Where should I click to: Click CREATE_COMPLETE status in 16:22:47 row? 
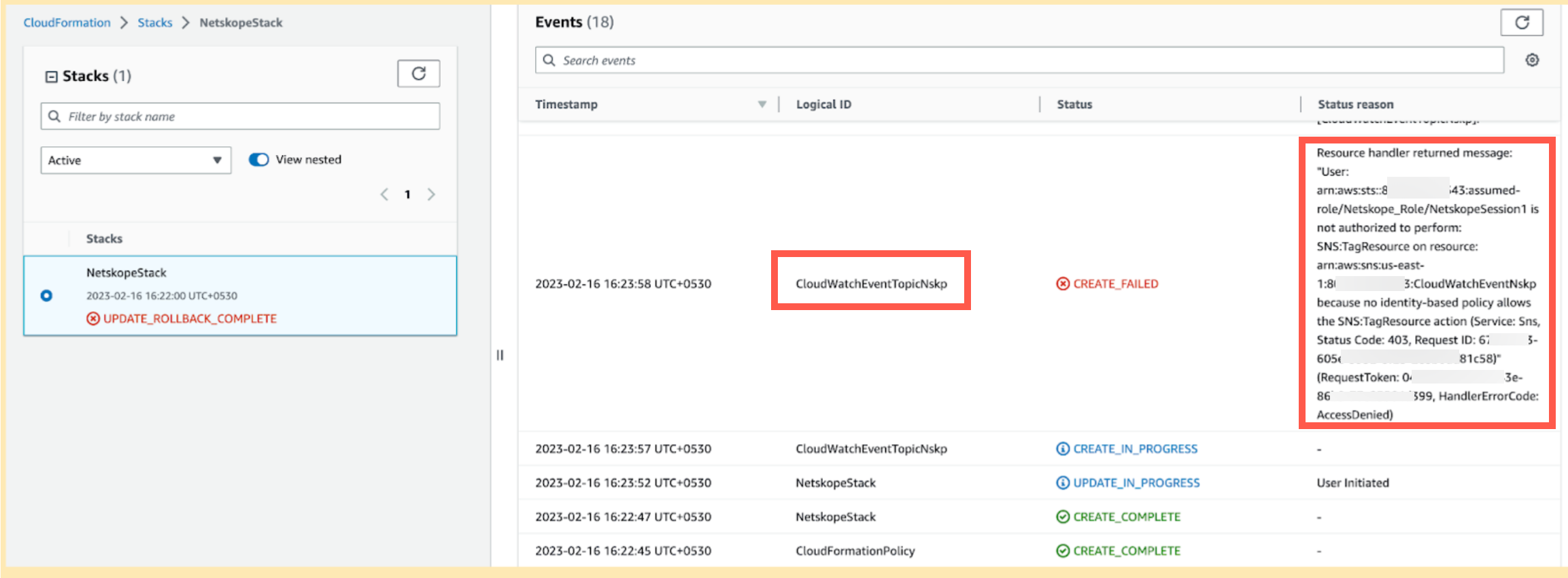coord(1127,517)
